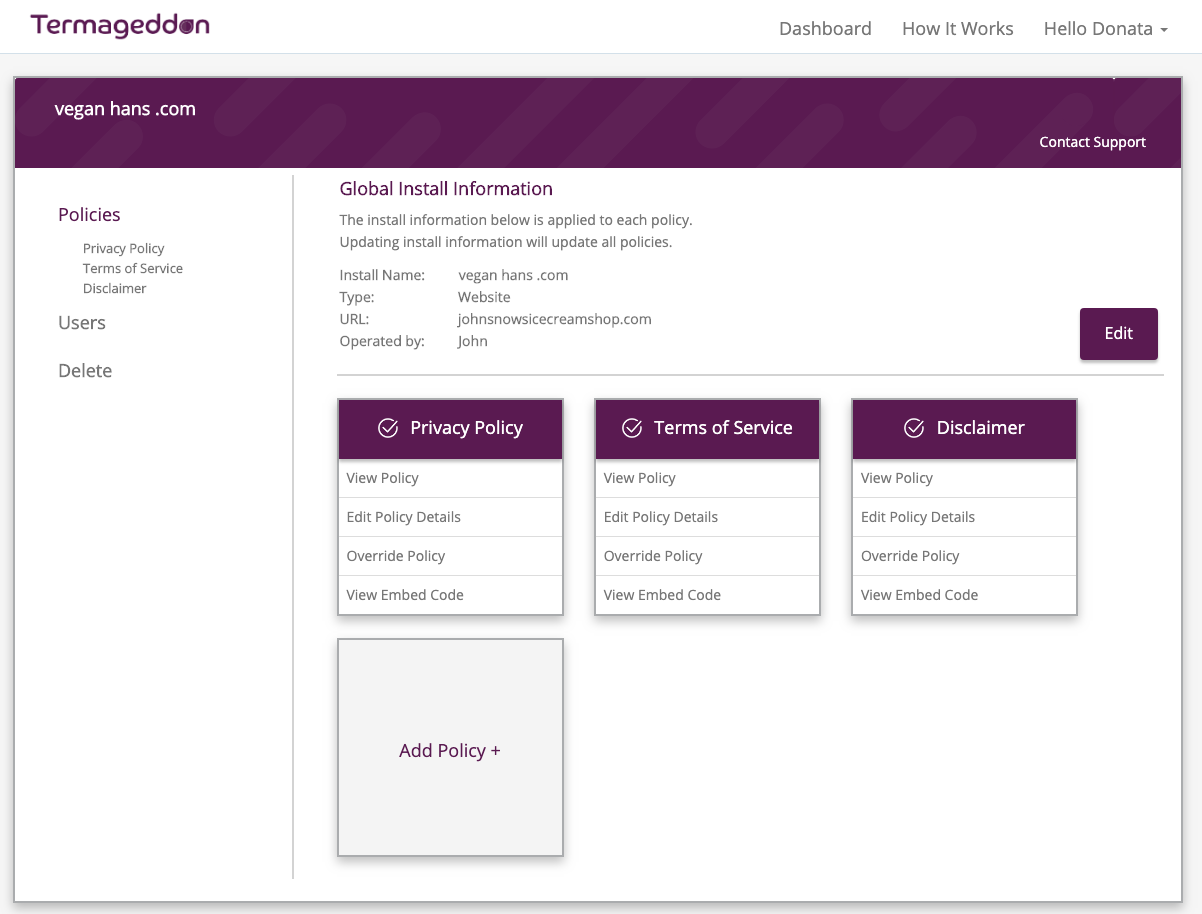Click the Disclaimer checkmark icon
This screenshot has height=914, width=1202.
tap(914, 428)
